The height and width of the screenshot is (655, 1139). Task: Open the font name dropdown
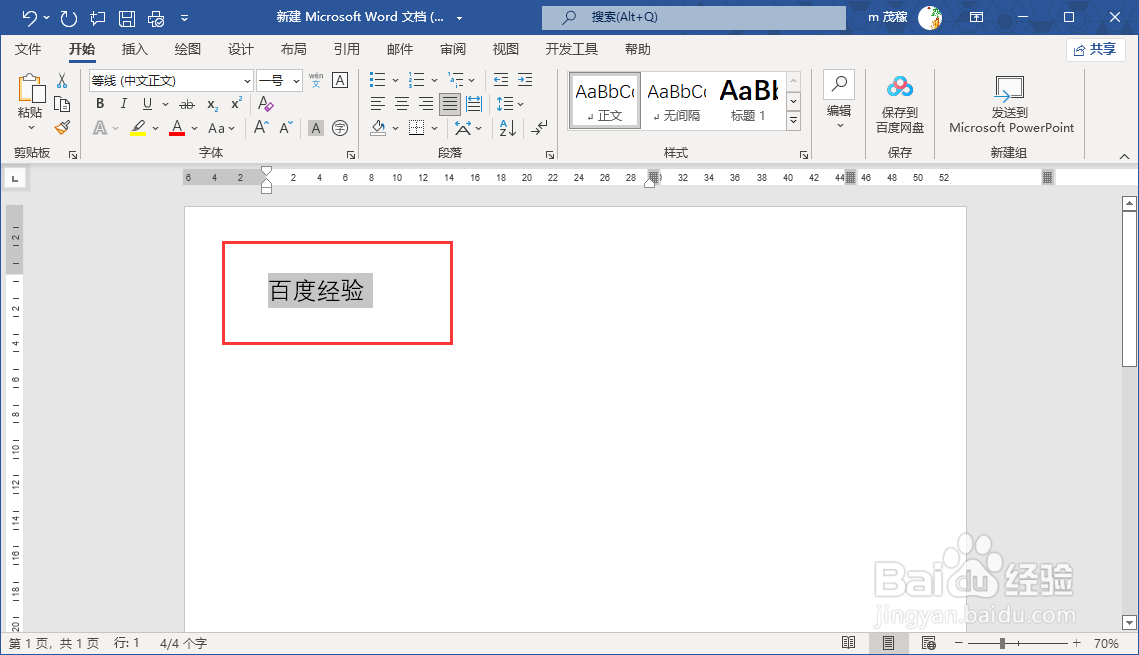[245, 80]
